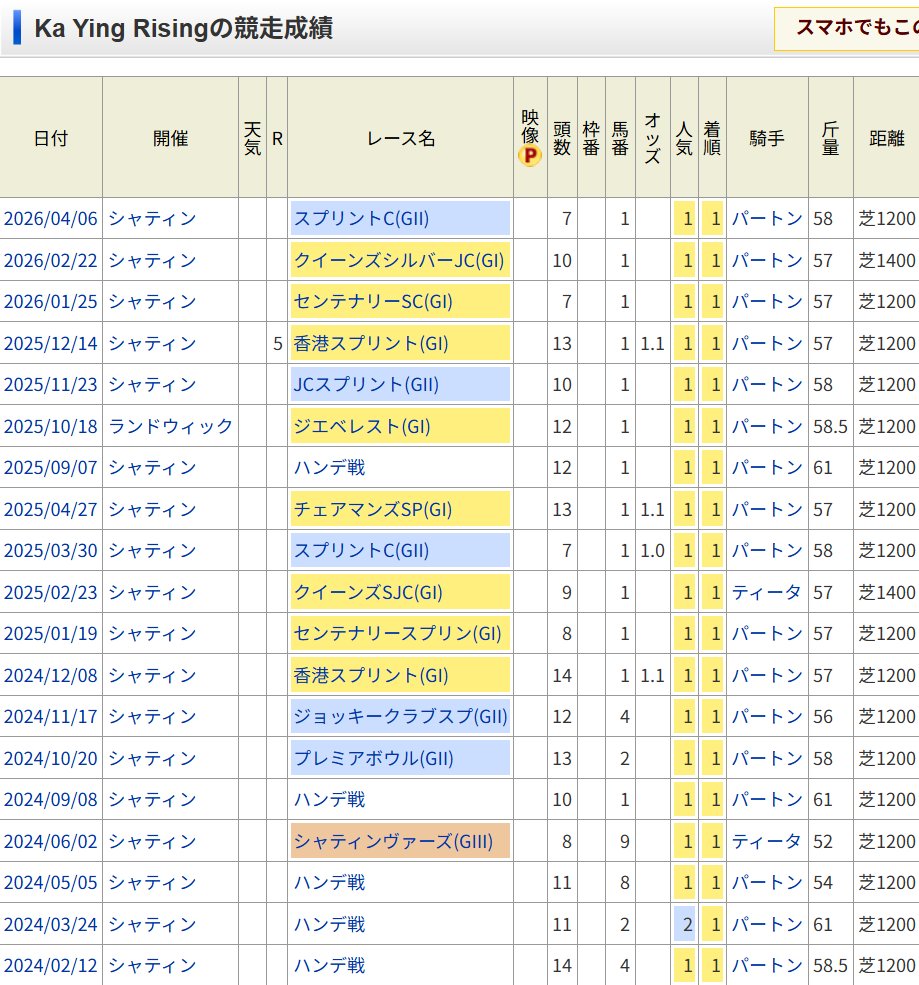Open the 2024/10/20 race date link

(51, 758)
